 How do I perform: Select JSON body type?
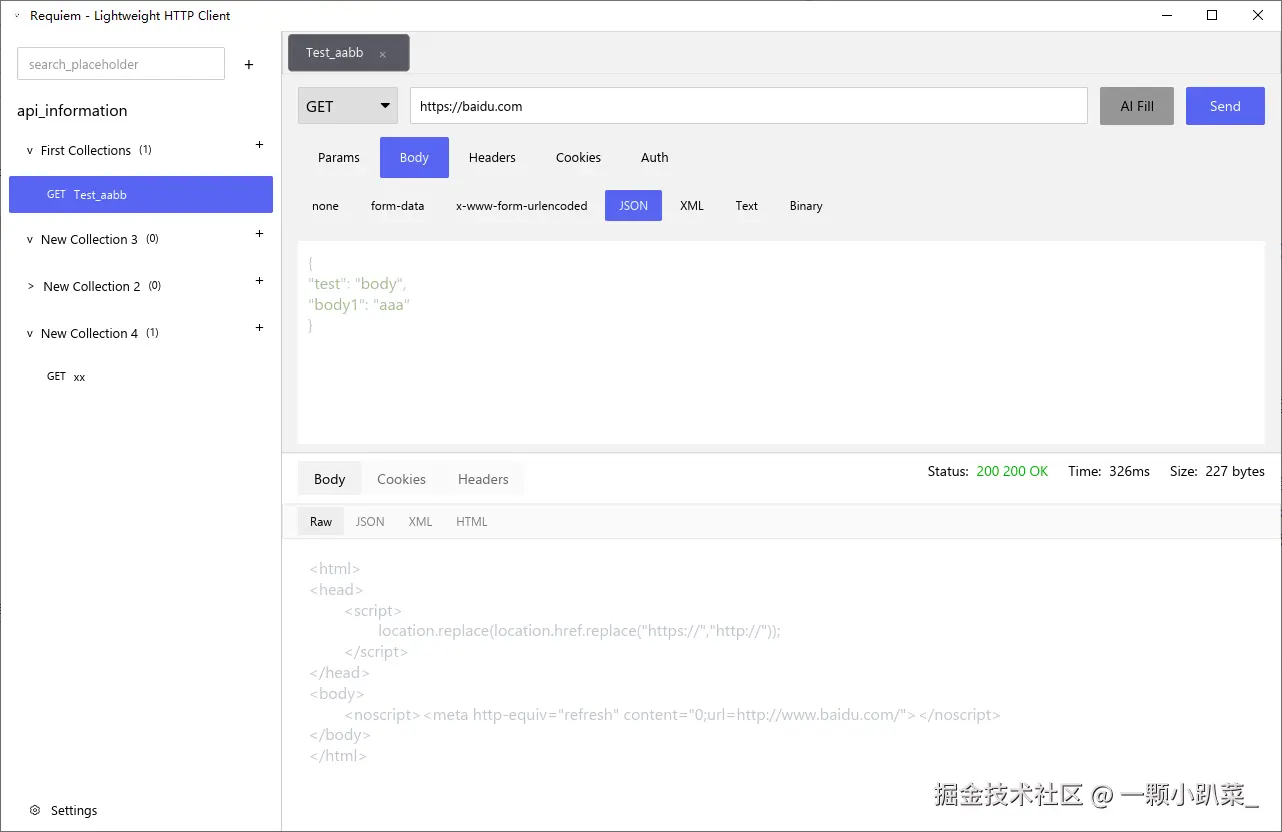pos(633,206)
